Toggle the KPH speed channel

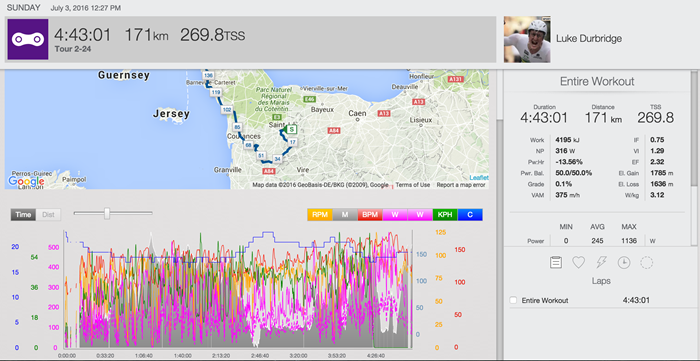tap(445, 215)
